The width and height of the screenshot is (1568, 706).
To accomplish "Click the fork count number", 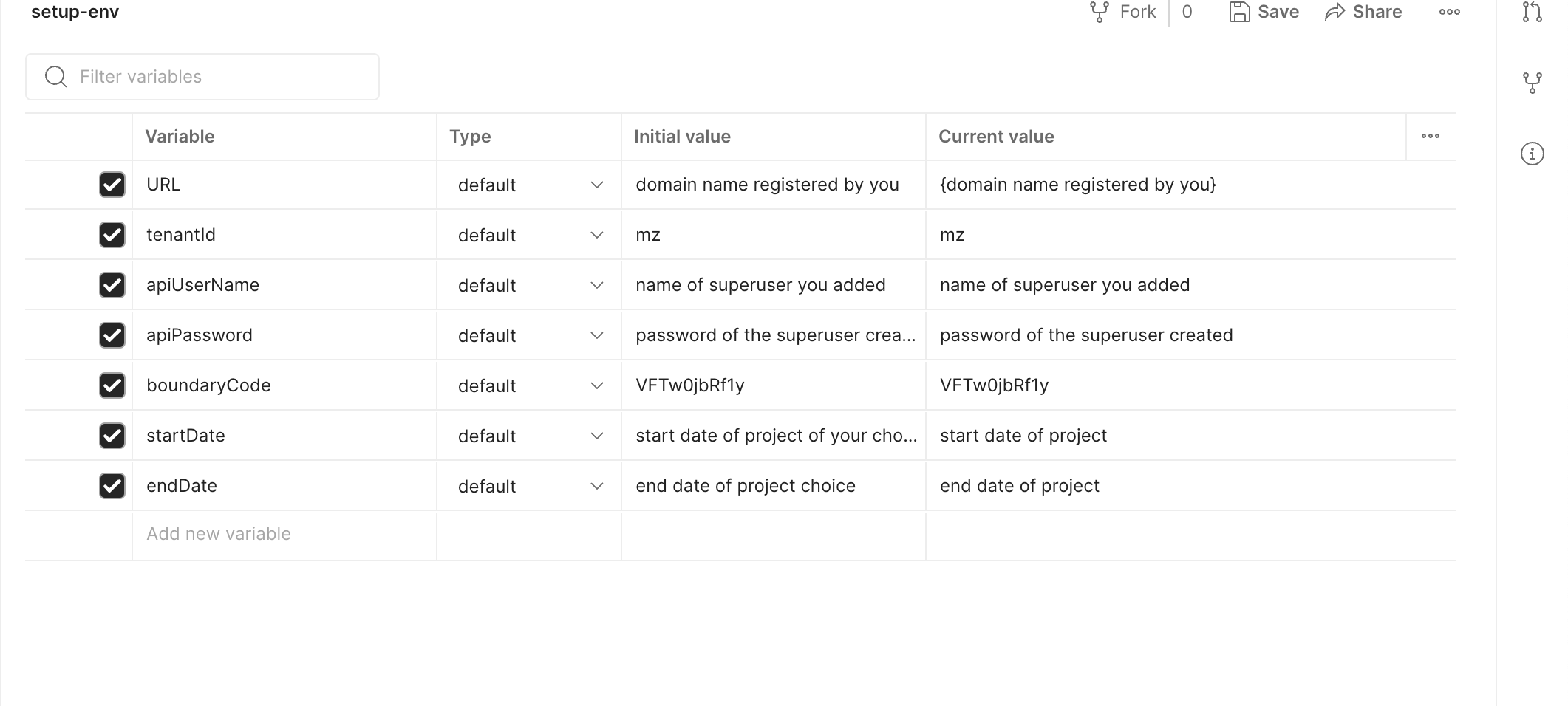I will click(x=1187, y=12).
